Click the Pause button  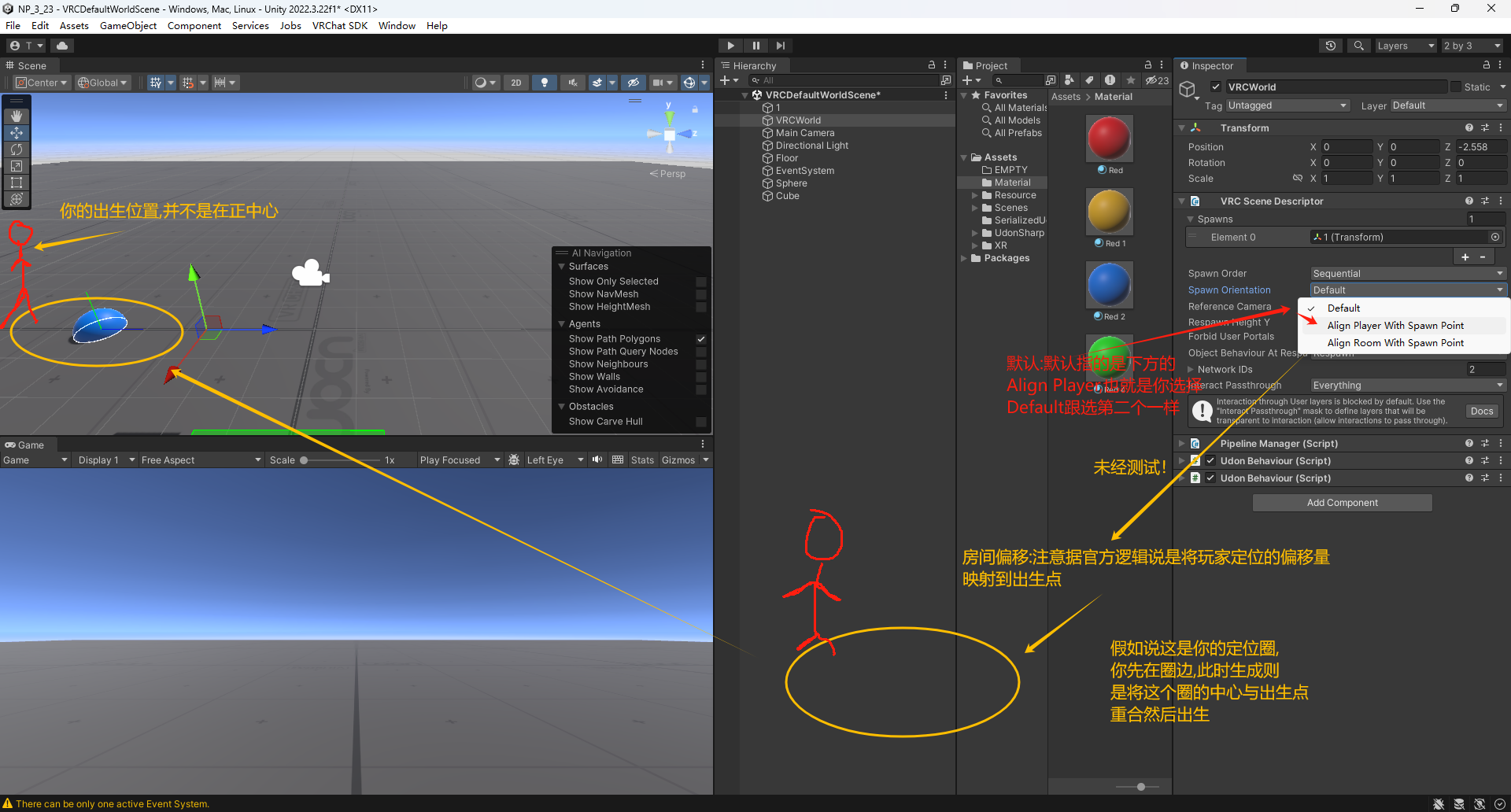[755, 46]
